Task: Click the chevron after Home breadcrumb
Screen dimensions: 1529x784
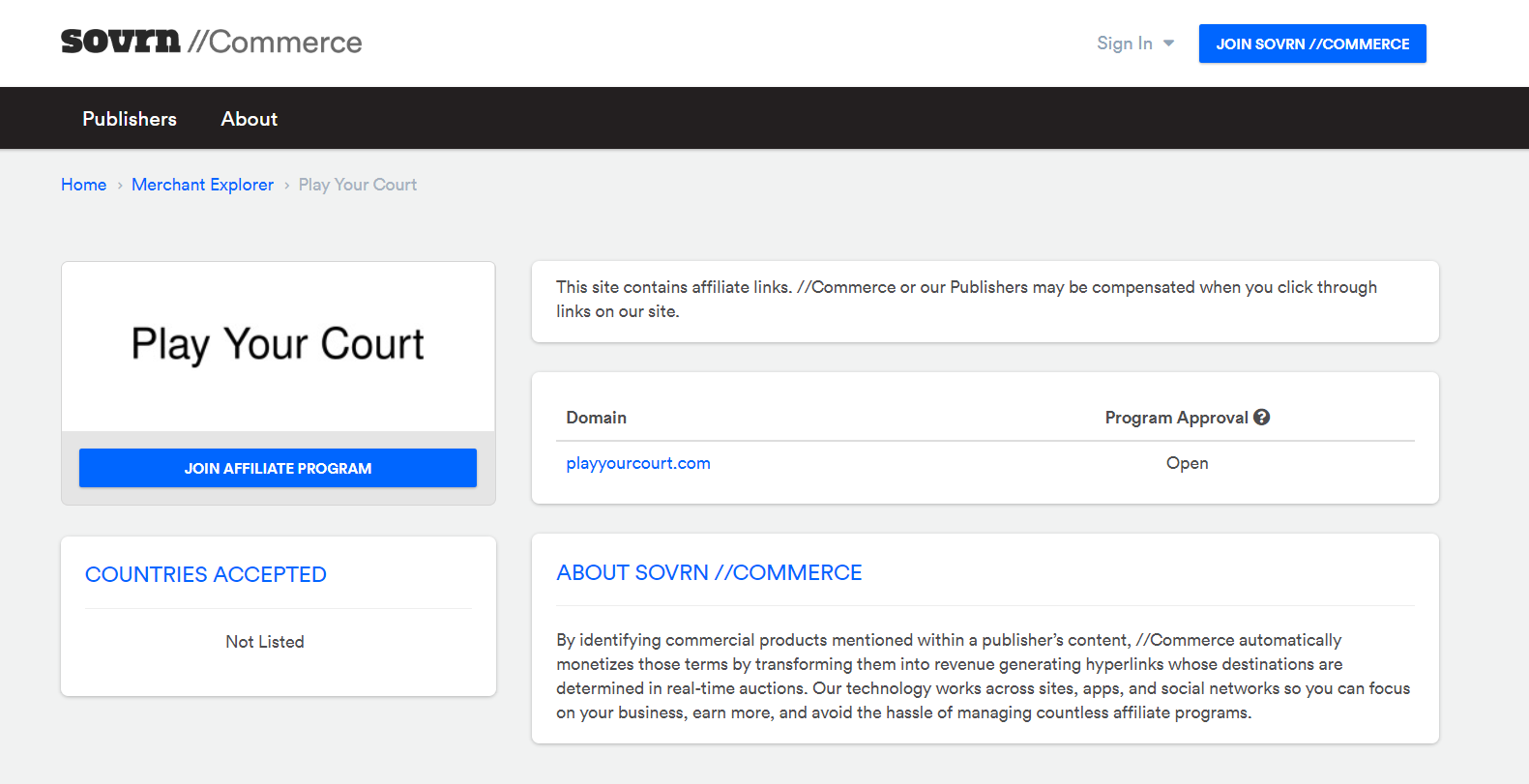Action: [120, 186]
